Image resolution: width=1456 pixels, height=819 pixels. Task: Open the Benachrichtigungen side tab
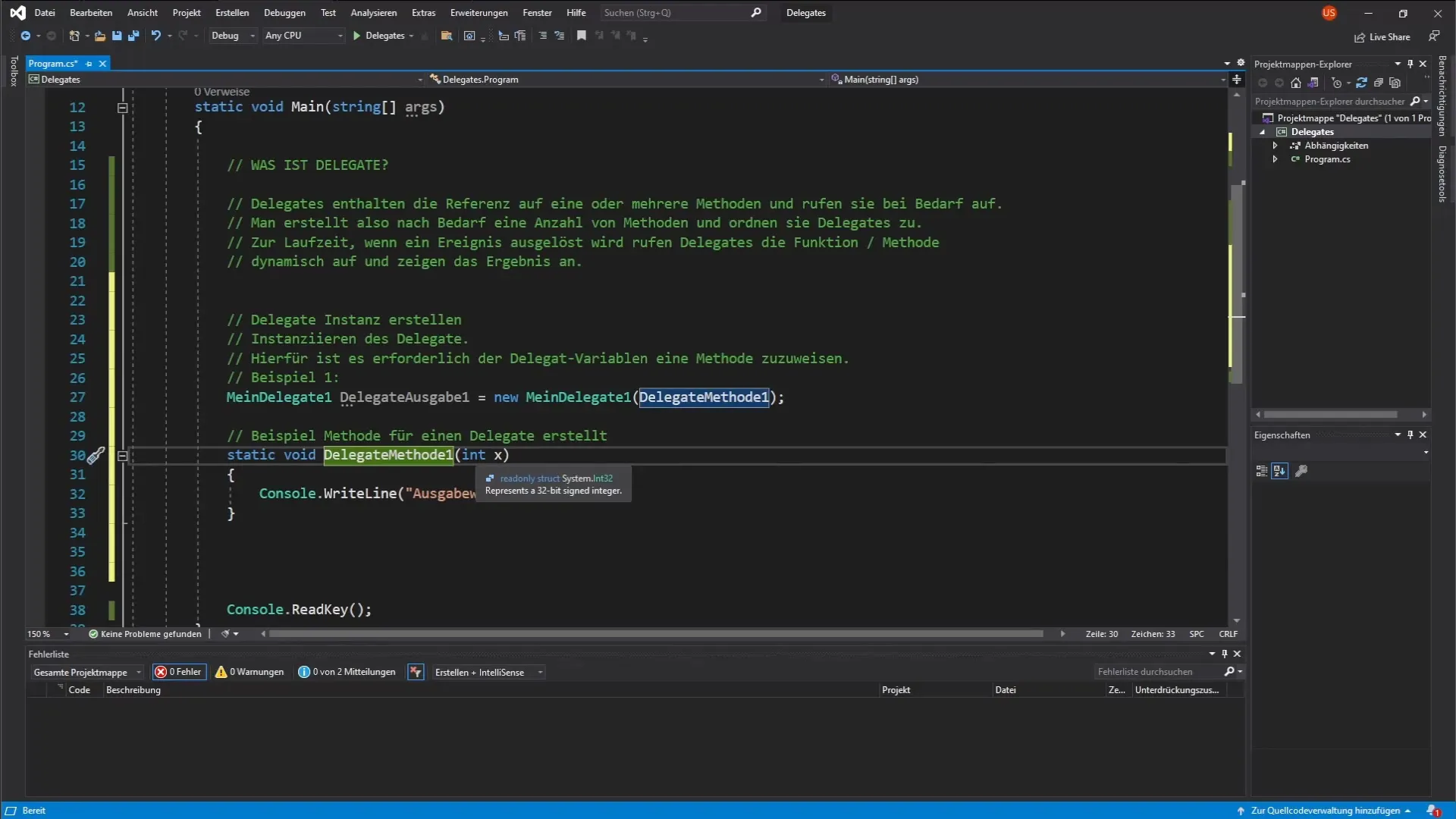[1442, 95]
